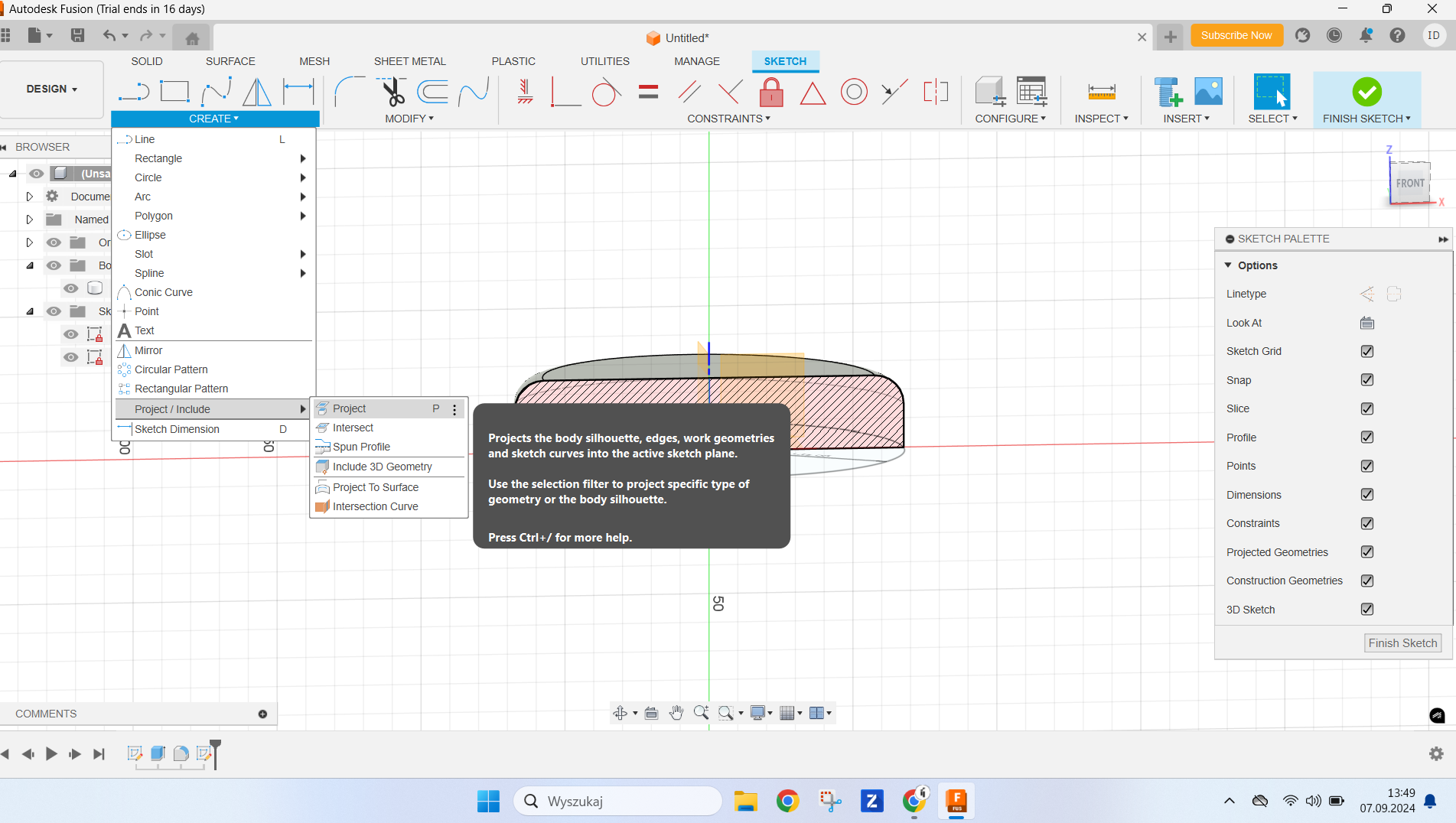Activate the Fillet tool icon
The height and width of the screenshot is (823, 1456).
[350, 92]
